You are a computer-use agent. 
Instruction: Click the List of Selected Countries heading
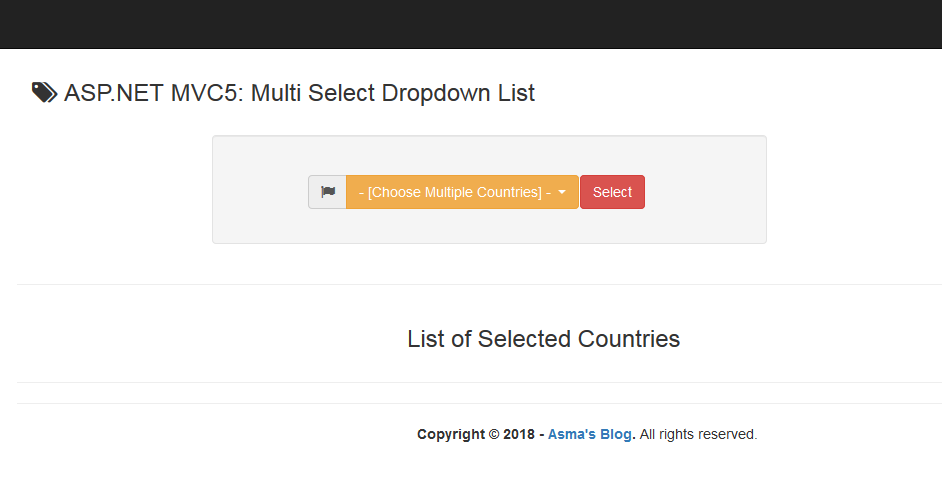tap(543, 339)
